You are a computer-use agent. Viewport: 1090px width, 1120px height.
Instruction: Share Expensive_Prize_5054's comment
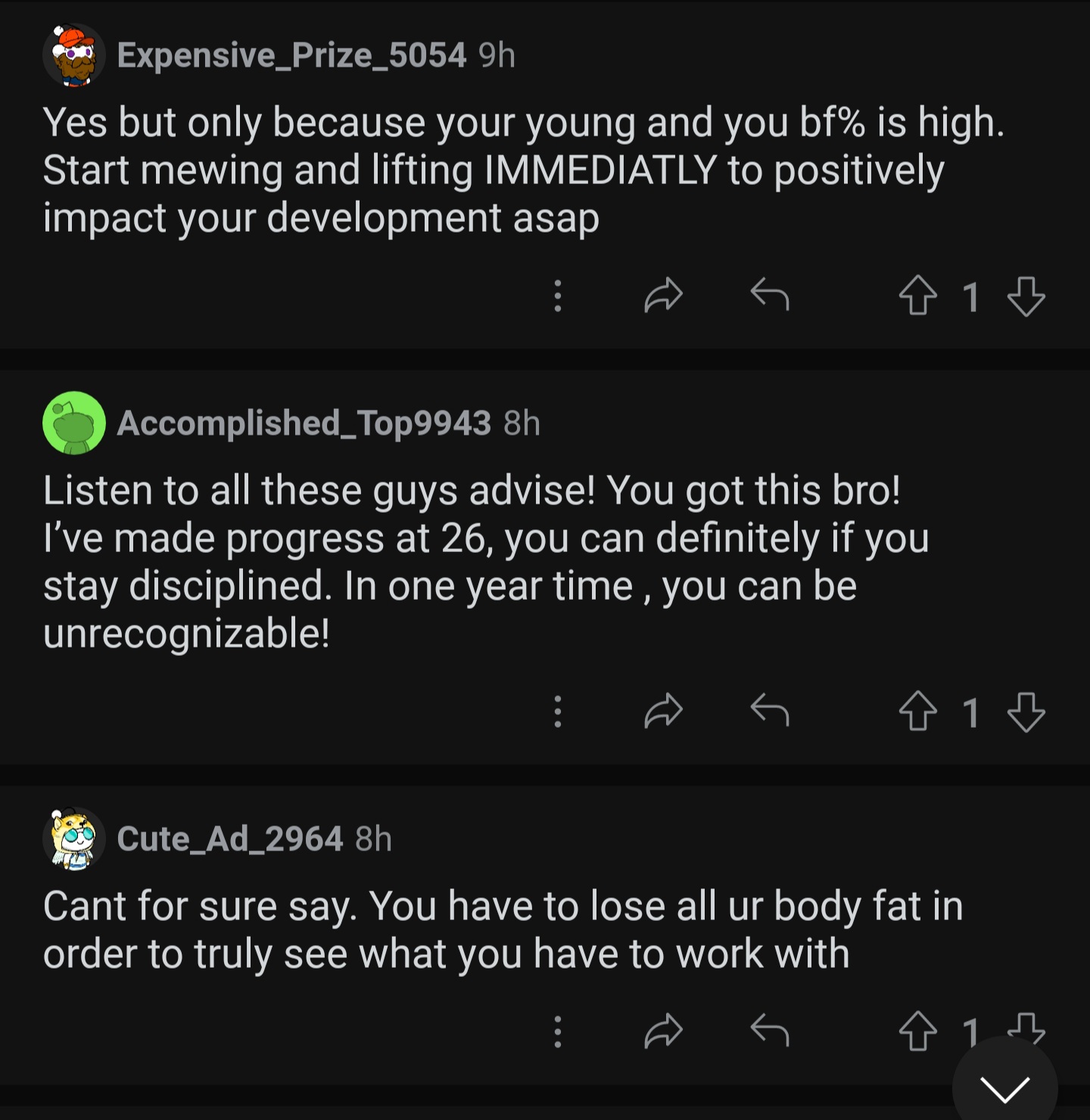(663, 295)
